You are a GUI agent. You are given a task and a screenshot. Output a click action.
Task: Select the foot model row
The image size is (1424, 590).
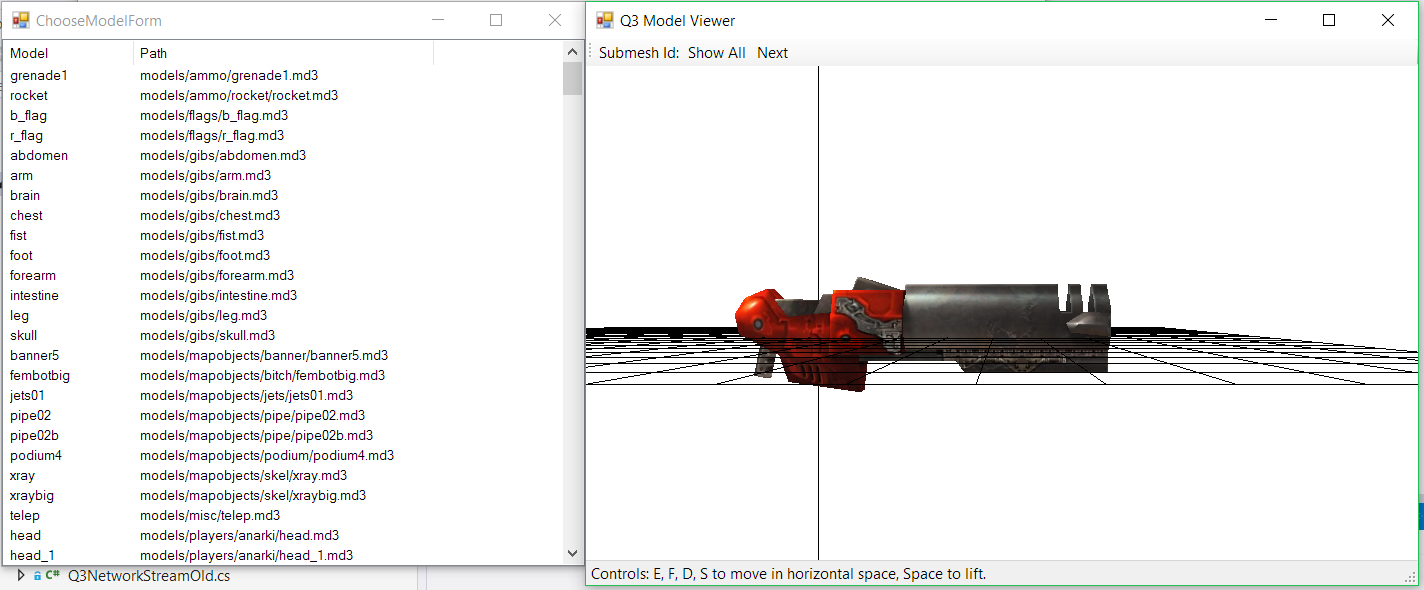tap(284, 255)
